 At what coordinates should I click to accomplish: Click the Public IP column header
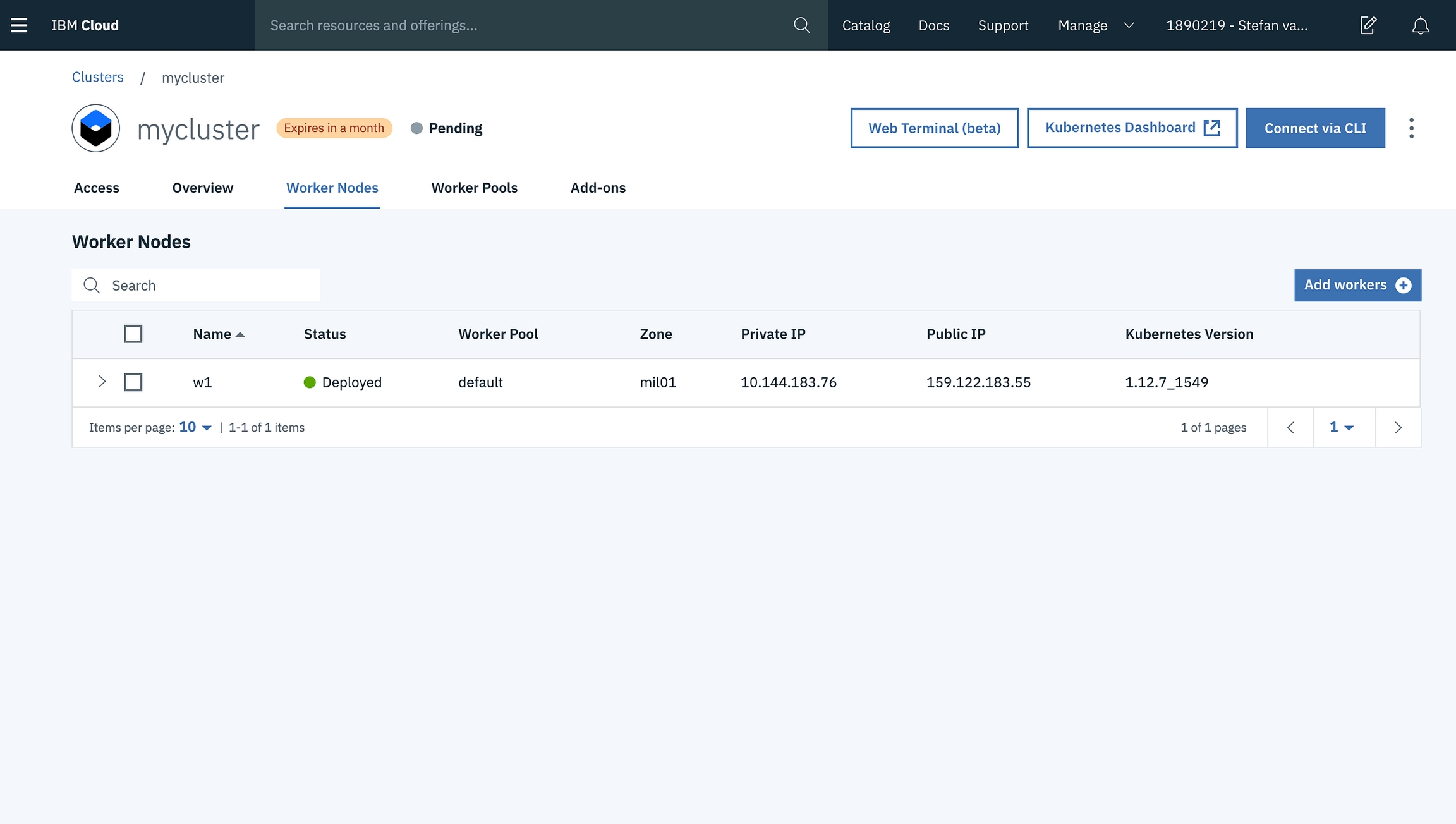(x=956, y=334)
